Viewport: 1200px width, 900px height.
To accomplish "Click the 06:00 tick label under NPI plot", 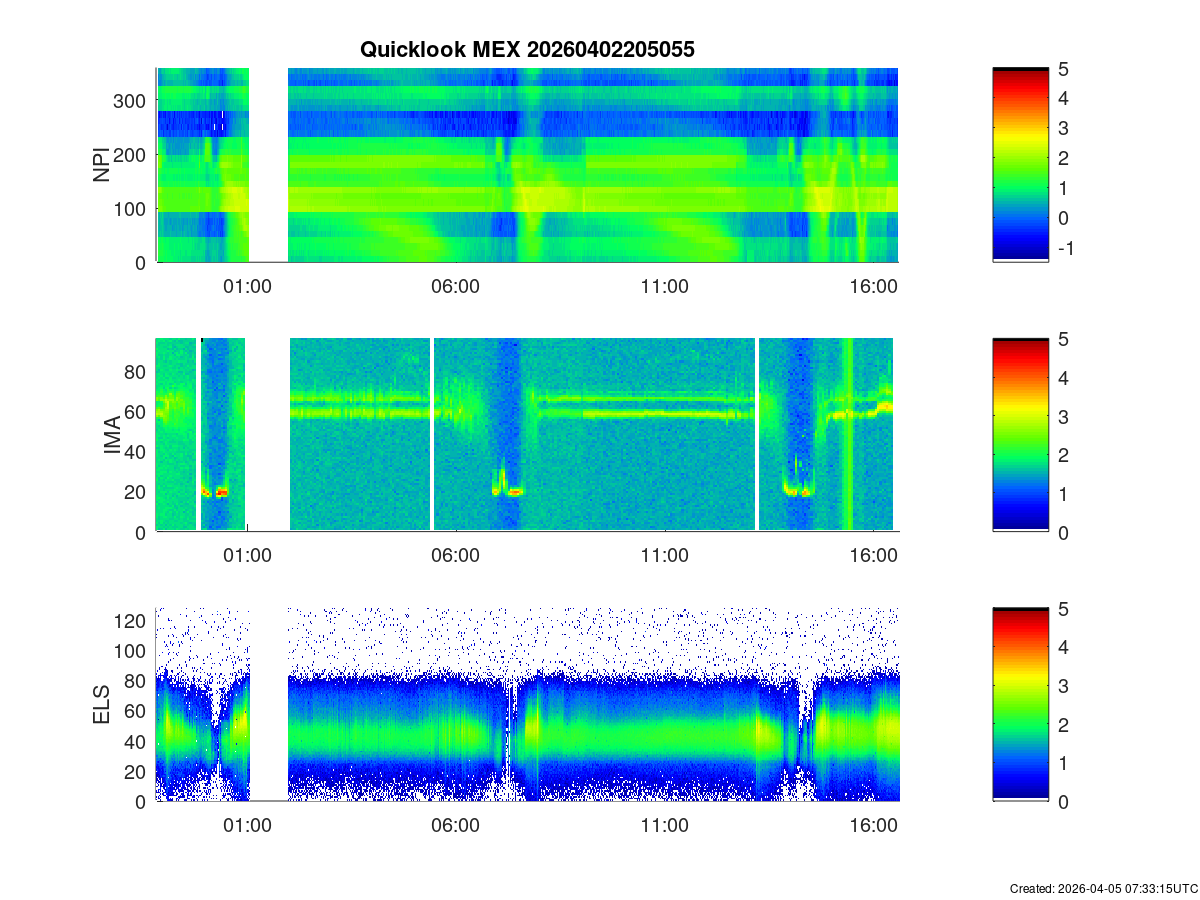I will 455,286.
